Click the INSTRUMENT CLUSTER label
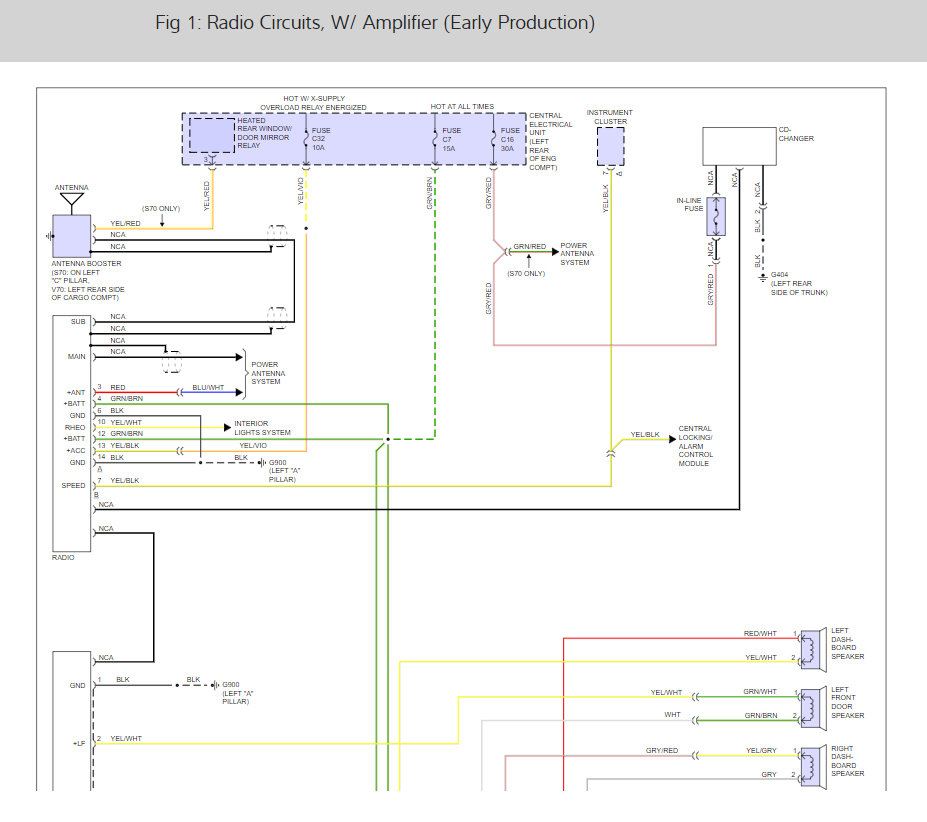927x822 pixels. (610, 116)
